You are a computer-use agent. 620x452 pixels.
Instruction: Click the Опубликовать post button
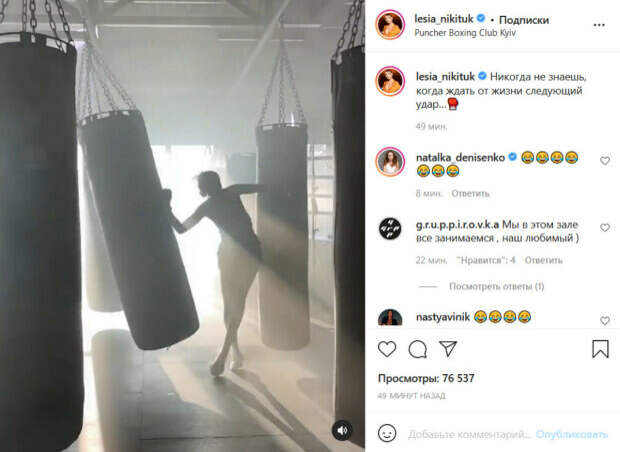click(572, 435)
